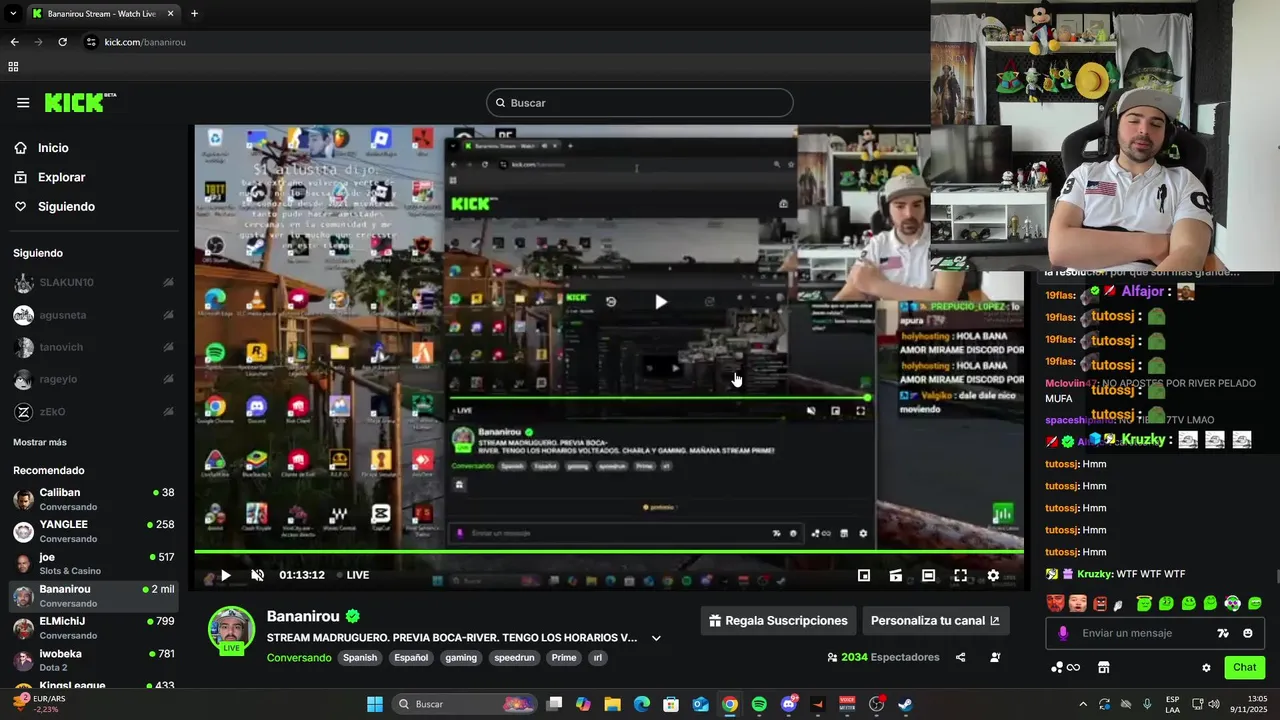Select the gaming tag
Image resolution: width=1280 pixels, height=720 pixels.
point(461,658)
